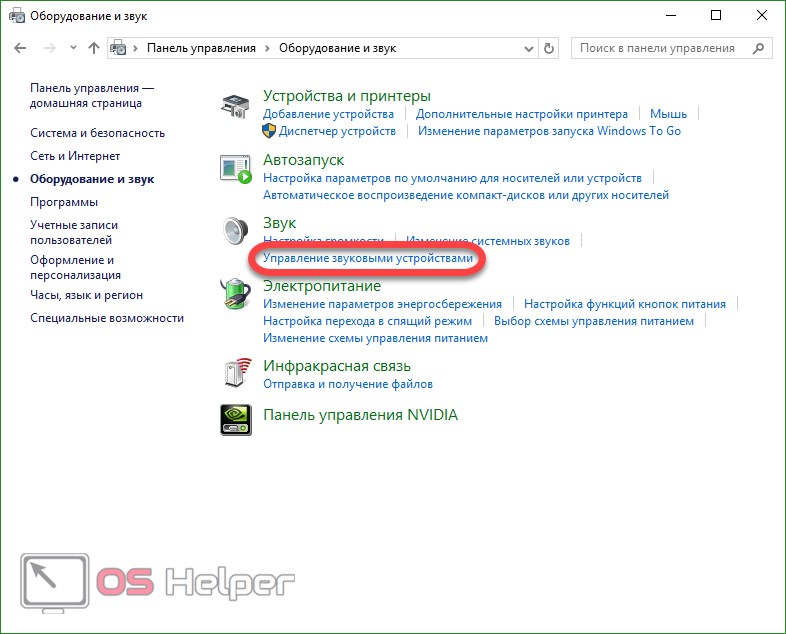This screenshot has width=786, height=634.
Task: Open Диспетчер устройств link
Action: click(x=337, y=131)
